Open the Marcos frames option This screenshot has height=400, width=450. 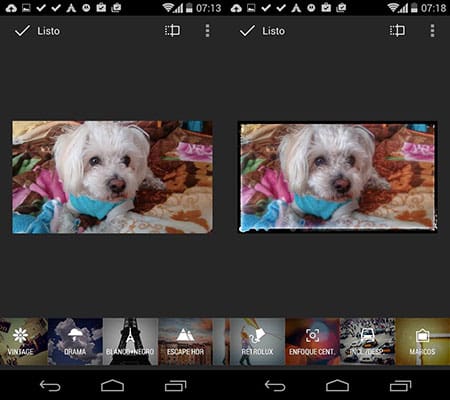coord(422,342)
